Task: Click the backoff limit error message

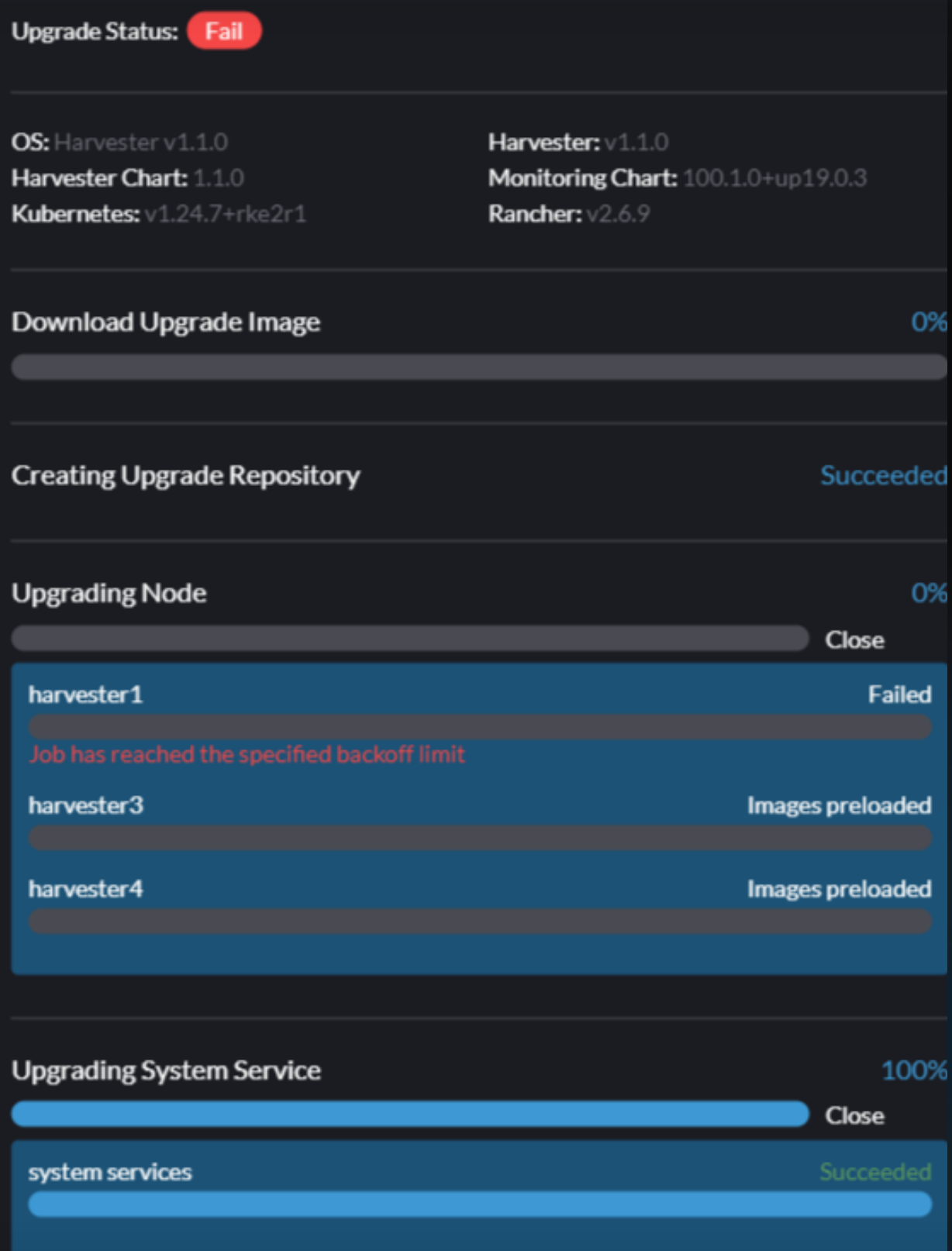Action: point(247,753)
